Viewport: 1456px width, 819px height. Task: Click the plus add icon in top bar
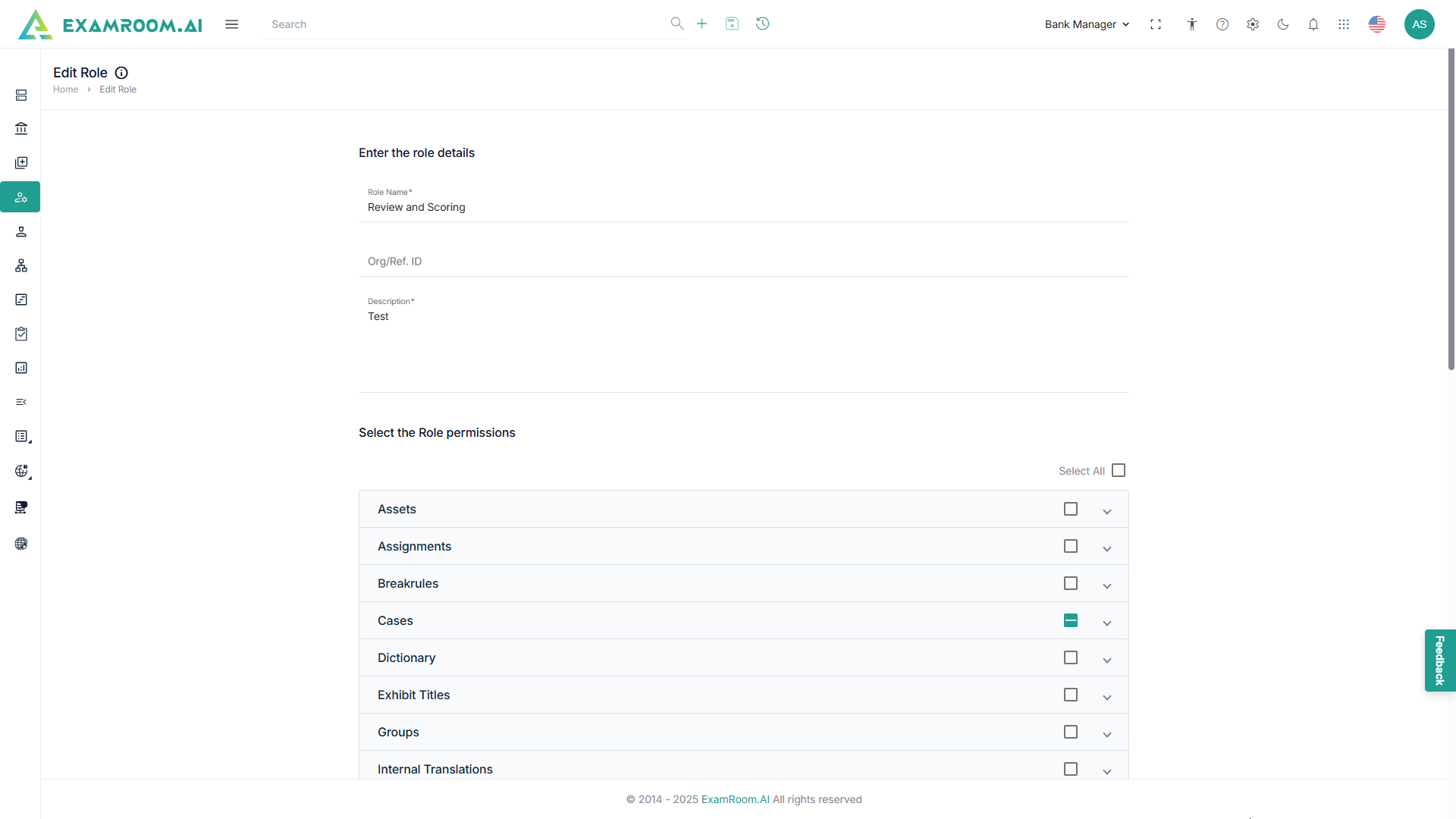(x=701, y=24)
